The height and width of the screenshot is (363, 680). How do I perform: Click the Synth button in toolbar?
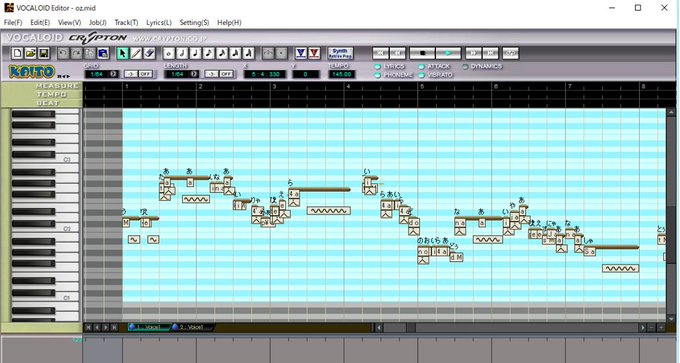(x=340, y=53)
